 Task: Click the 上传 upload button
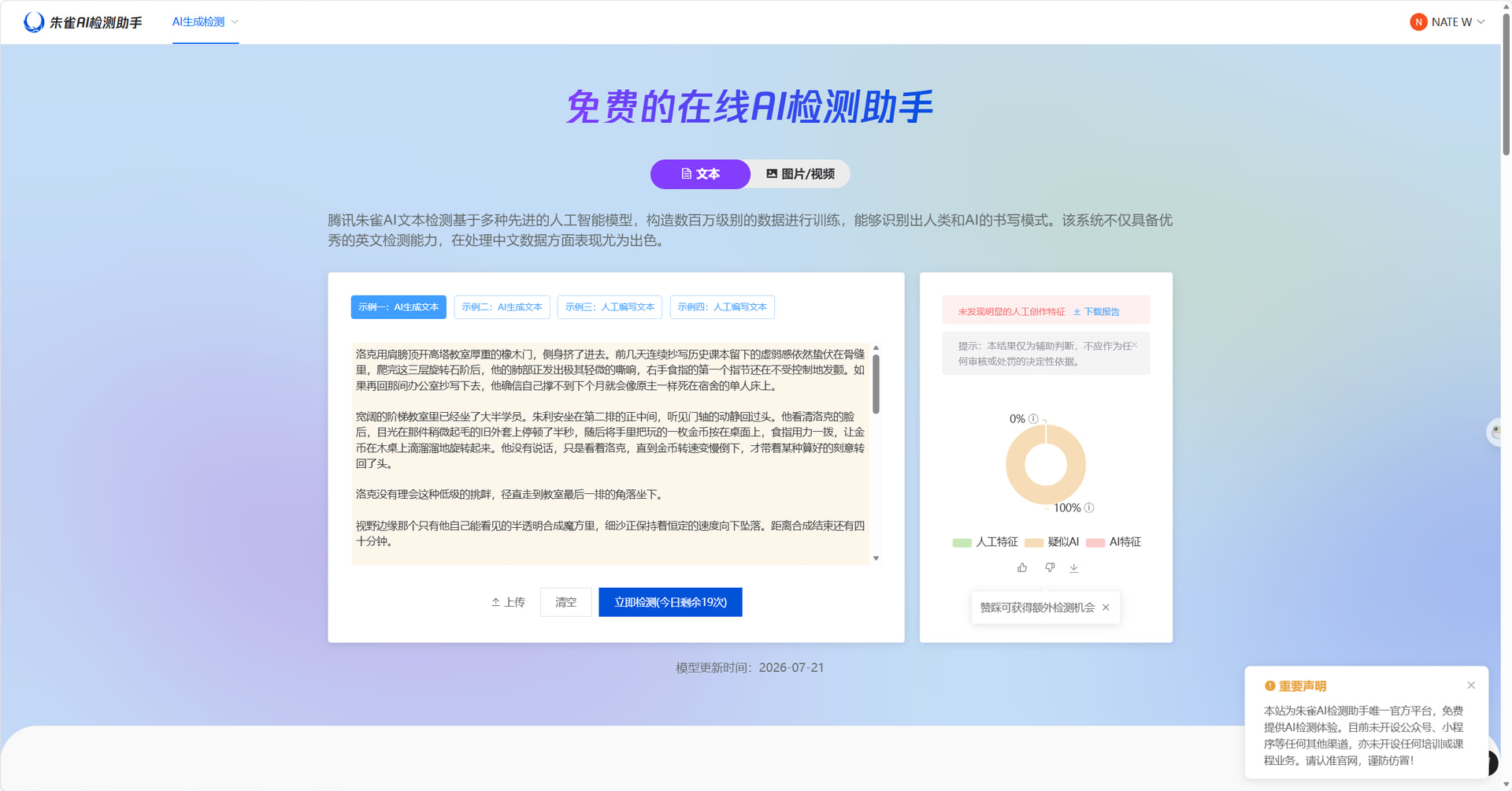pyautogui.click(x=508, y=602)
